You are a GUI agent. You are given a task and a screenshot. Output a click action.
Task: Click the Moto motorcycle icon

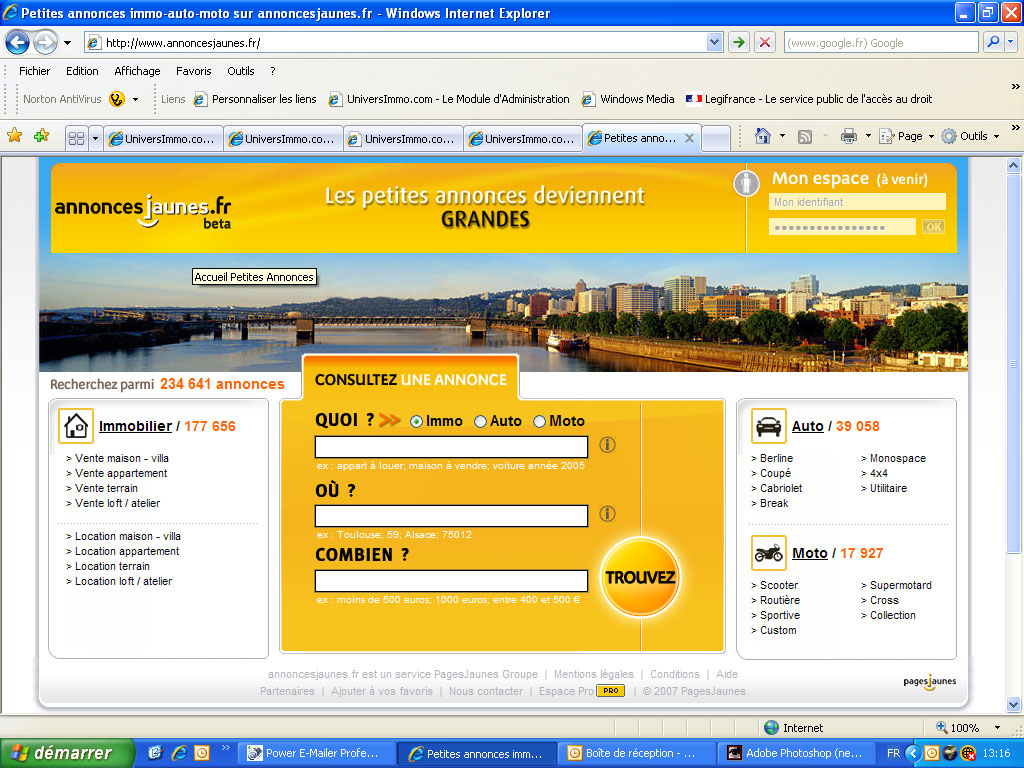pyautogui.click(x=768, y=553)
